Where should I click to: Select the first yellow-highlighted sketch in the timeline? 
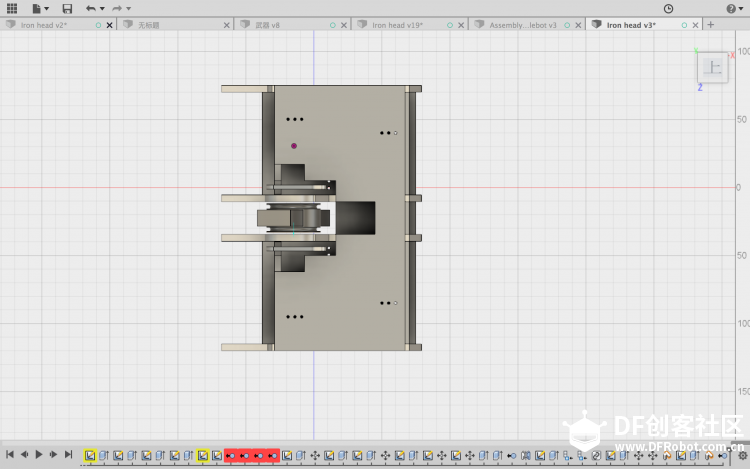click(90, 456)
